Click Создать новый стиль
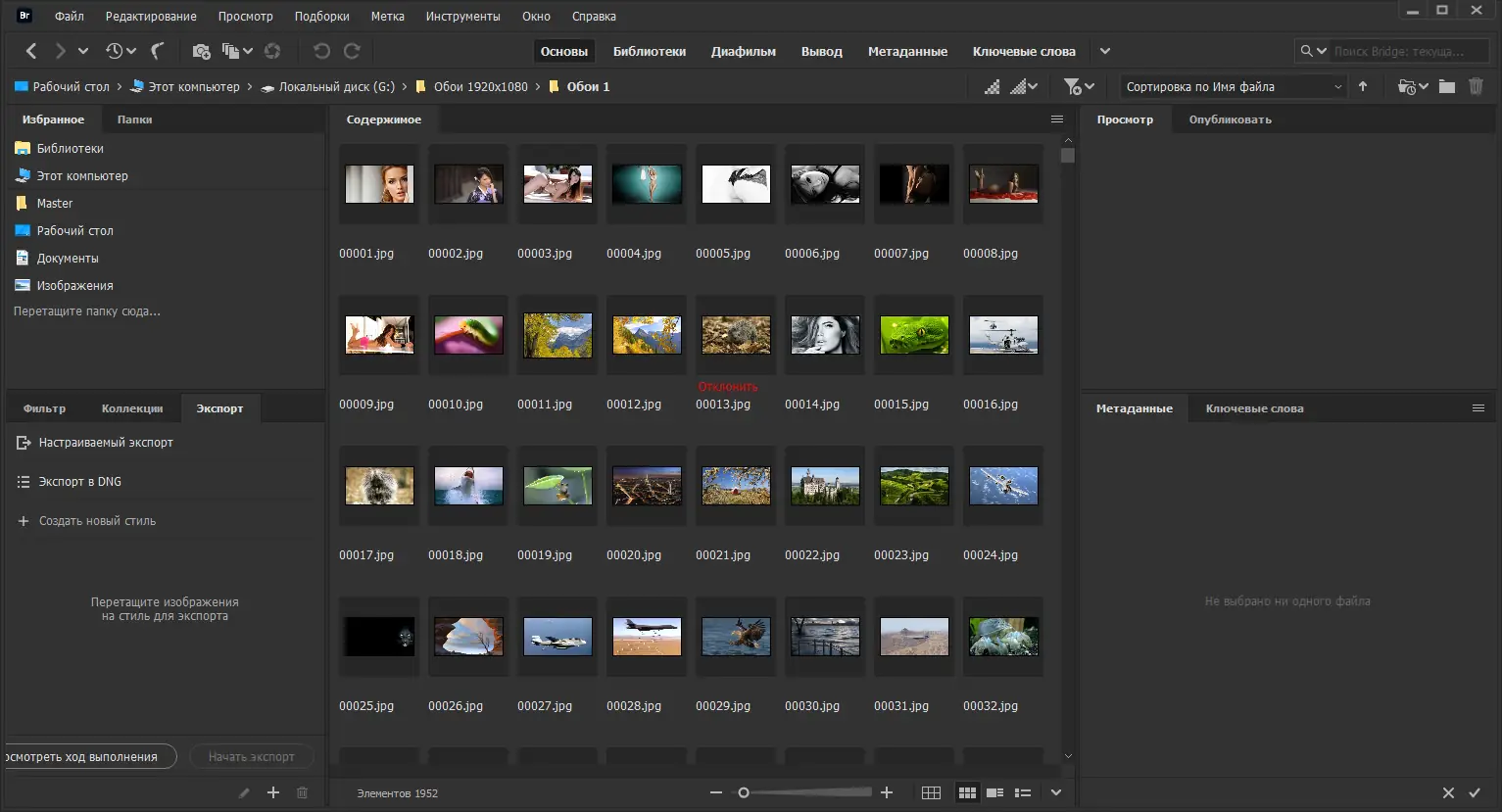 point(97,521)
